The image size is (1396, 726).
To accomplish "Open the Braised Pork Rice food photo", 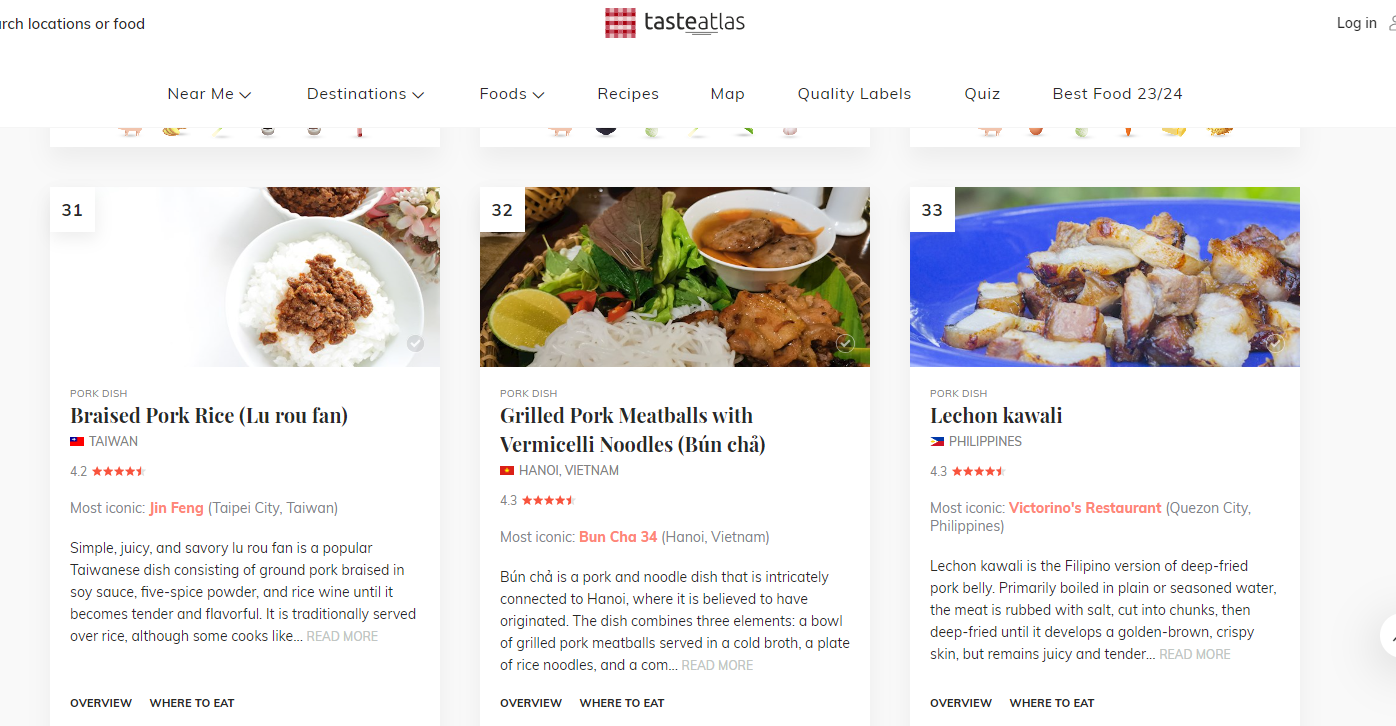I will tap(245, 277).
